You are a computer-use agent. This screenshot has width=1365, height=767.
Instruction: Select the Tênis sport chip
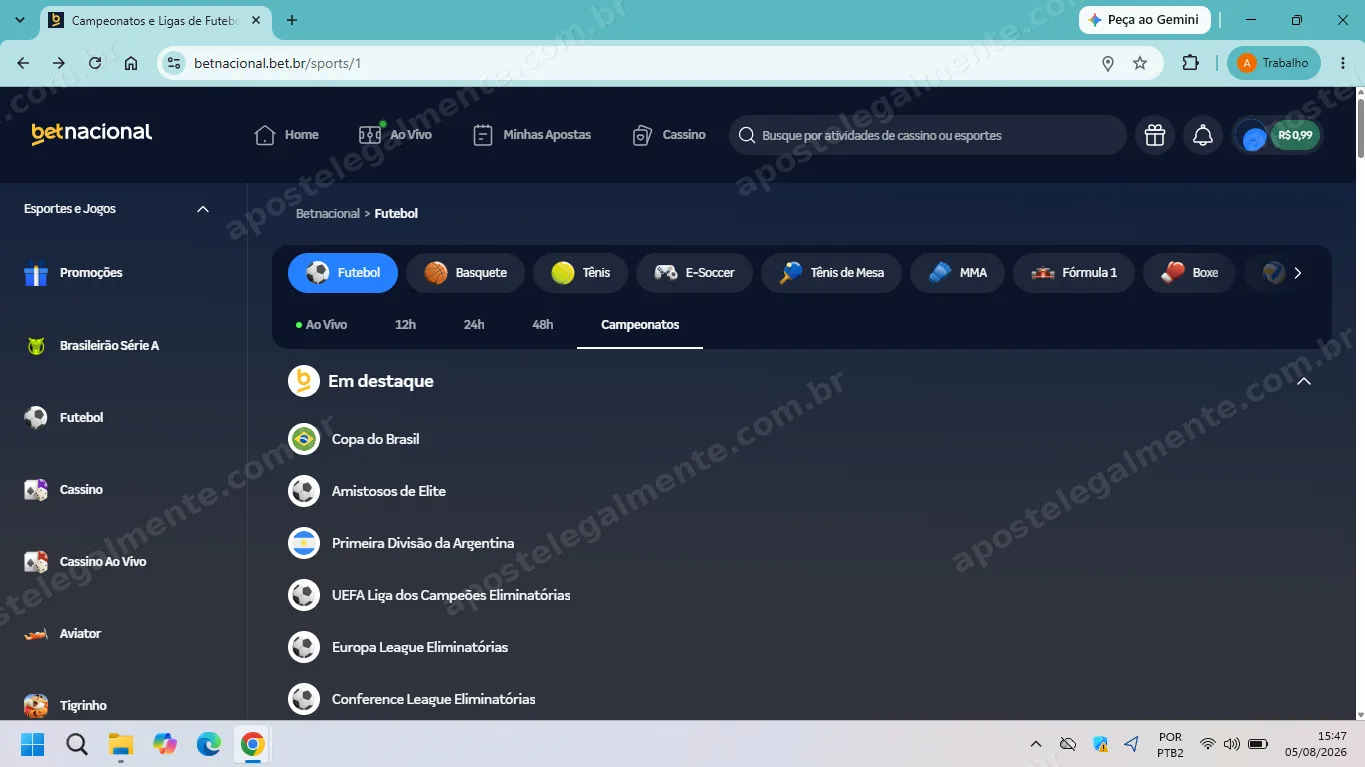coord(580,273)
